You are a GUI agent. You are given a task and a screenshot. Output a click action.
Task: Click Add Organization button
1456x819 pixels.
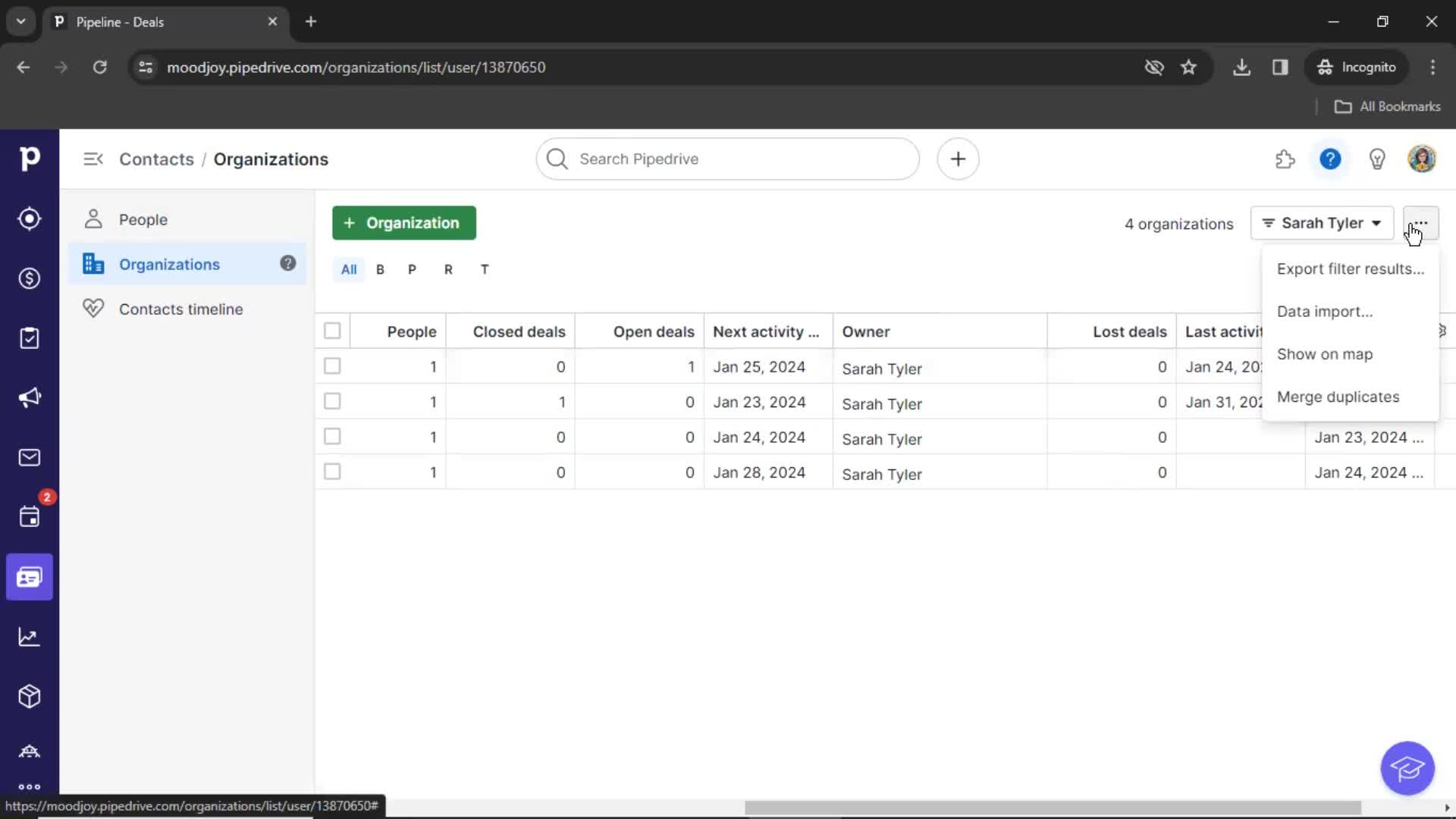403,223
